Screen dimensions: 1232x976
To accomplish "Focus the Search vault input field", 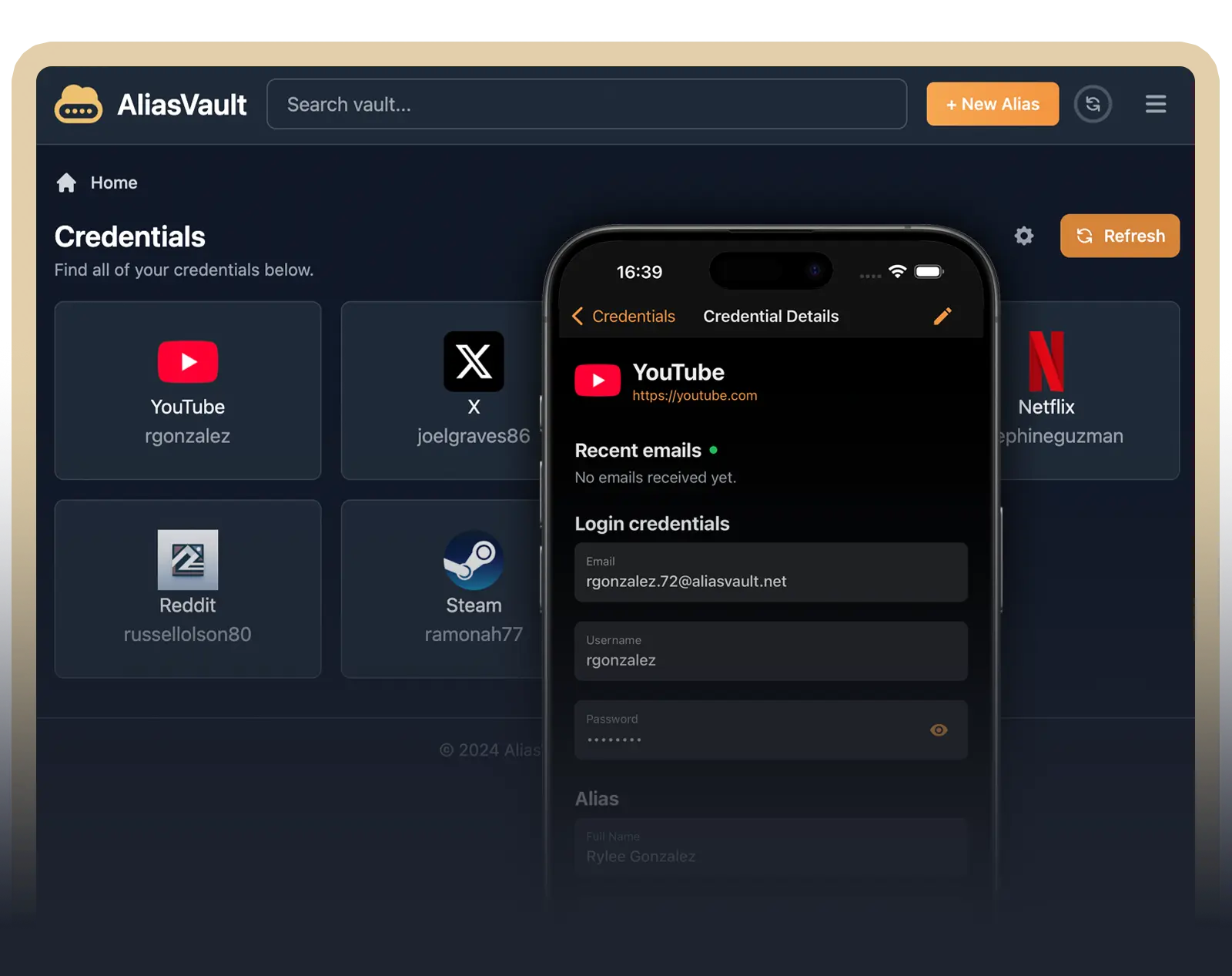I will coord(587,104).
